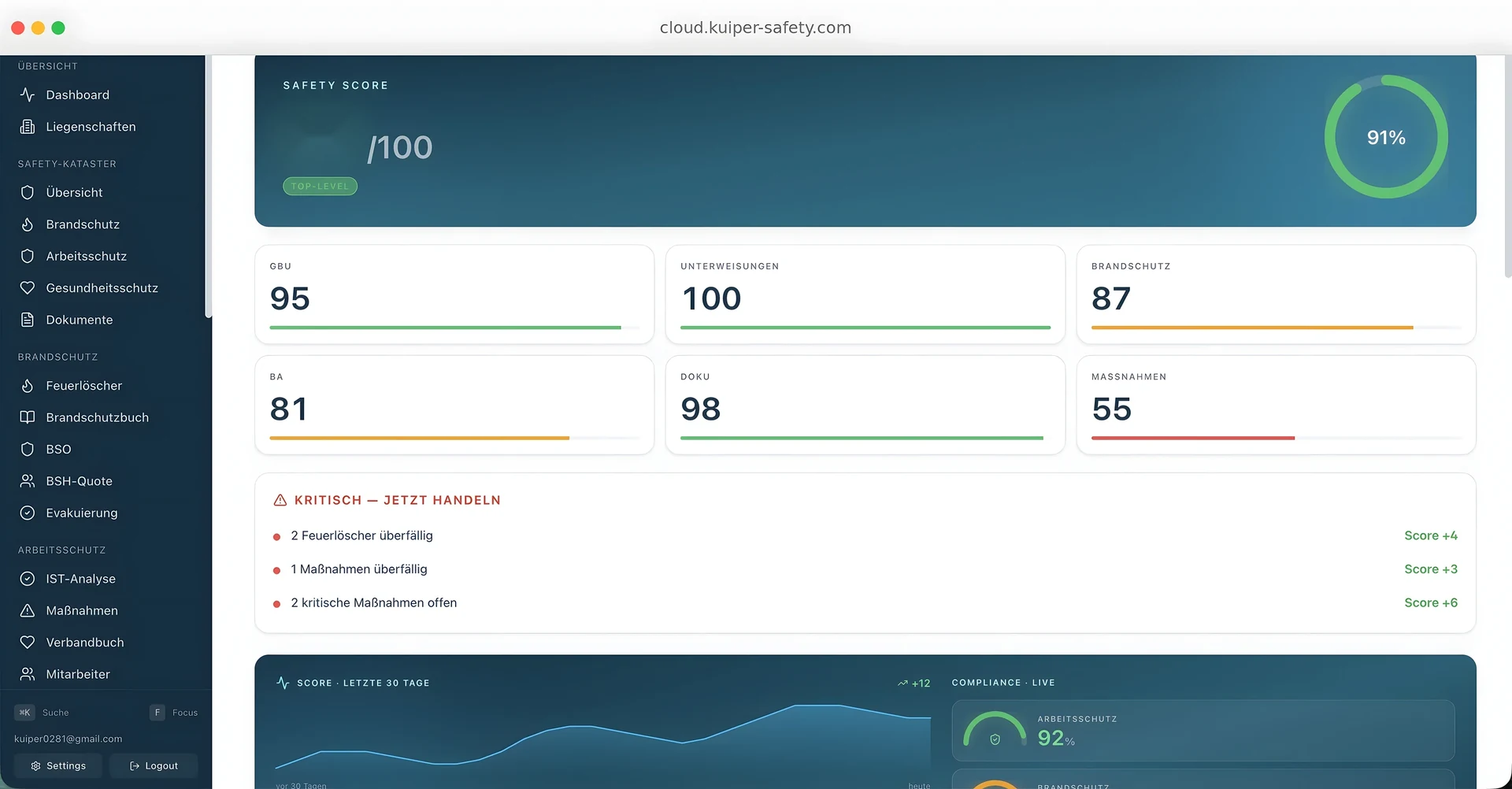Click '1 Maßnahmen überfällig' alert row

[865, 569]
